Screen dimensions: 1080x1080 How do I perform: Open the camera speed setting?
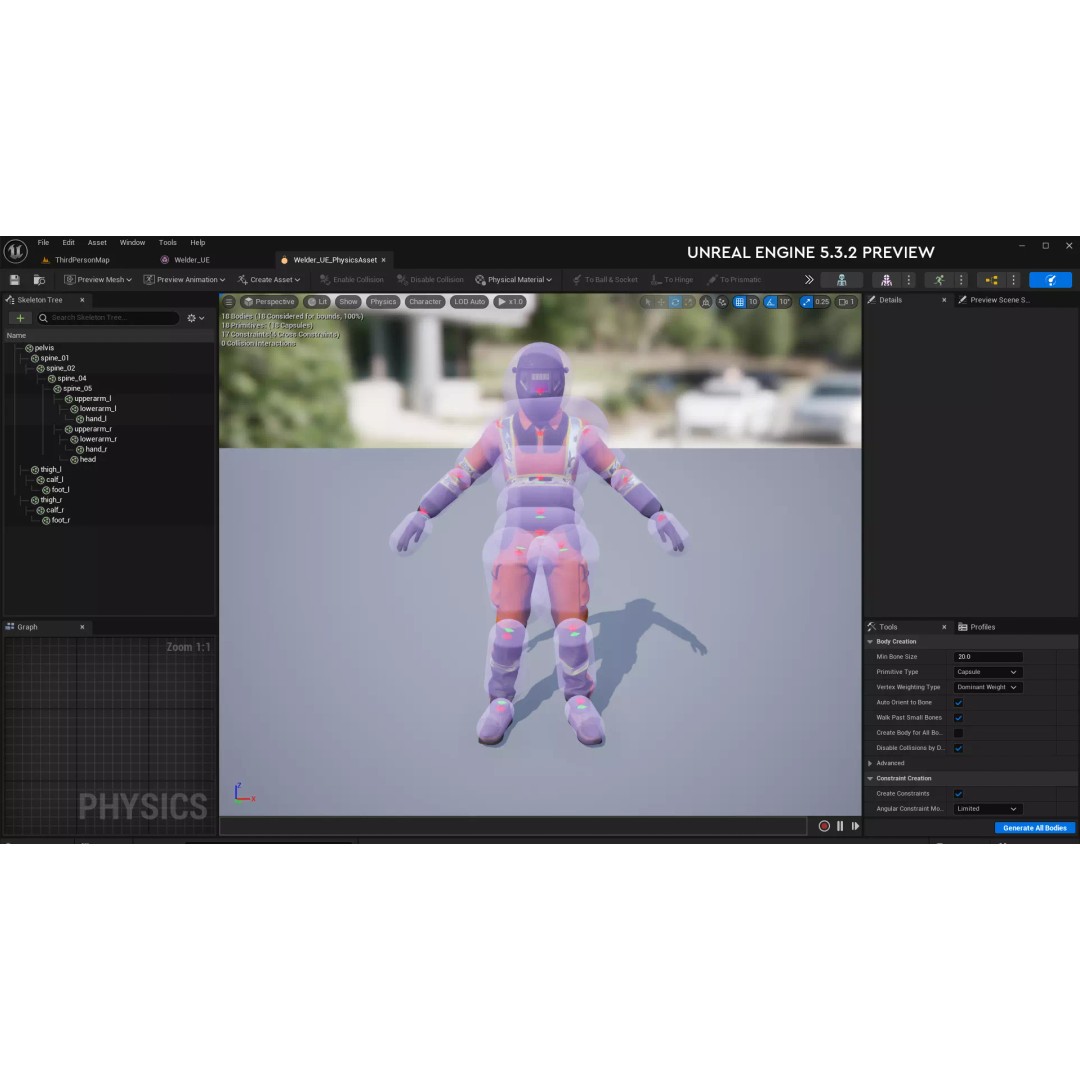click(846, 302)
